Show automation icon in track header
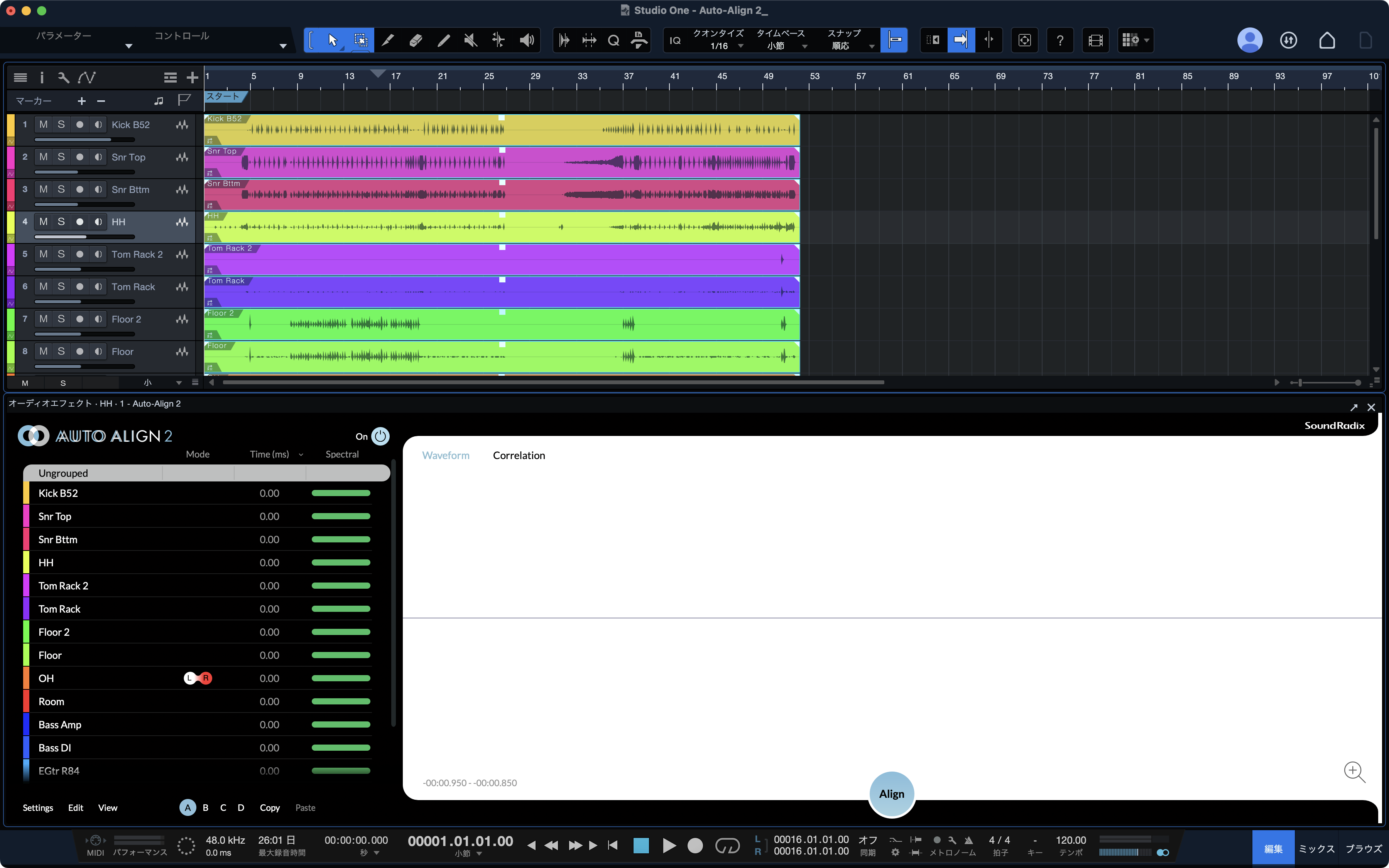Image resolution: width=1389 pixels, height=868 pixels. (87, 78)
